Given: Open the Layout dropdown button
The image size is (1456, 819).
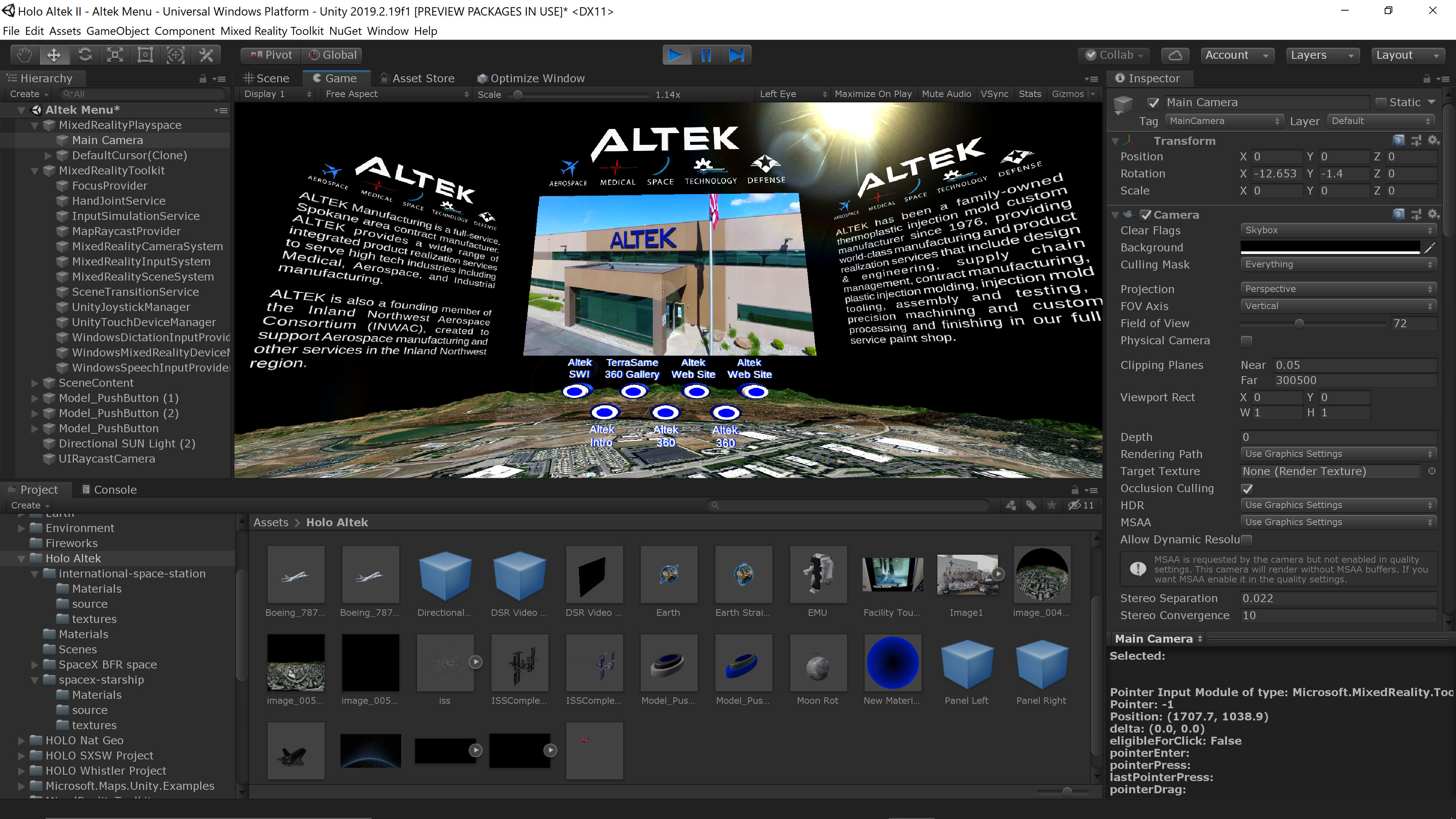Looking at the screenshot, I should point(1407,55).
